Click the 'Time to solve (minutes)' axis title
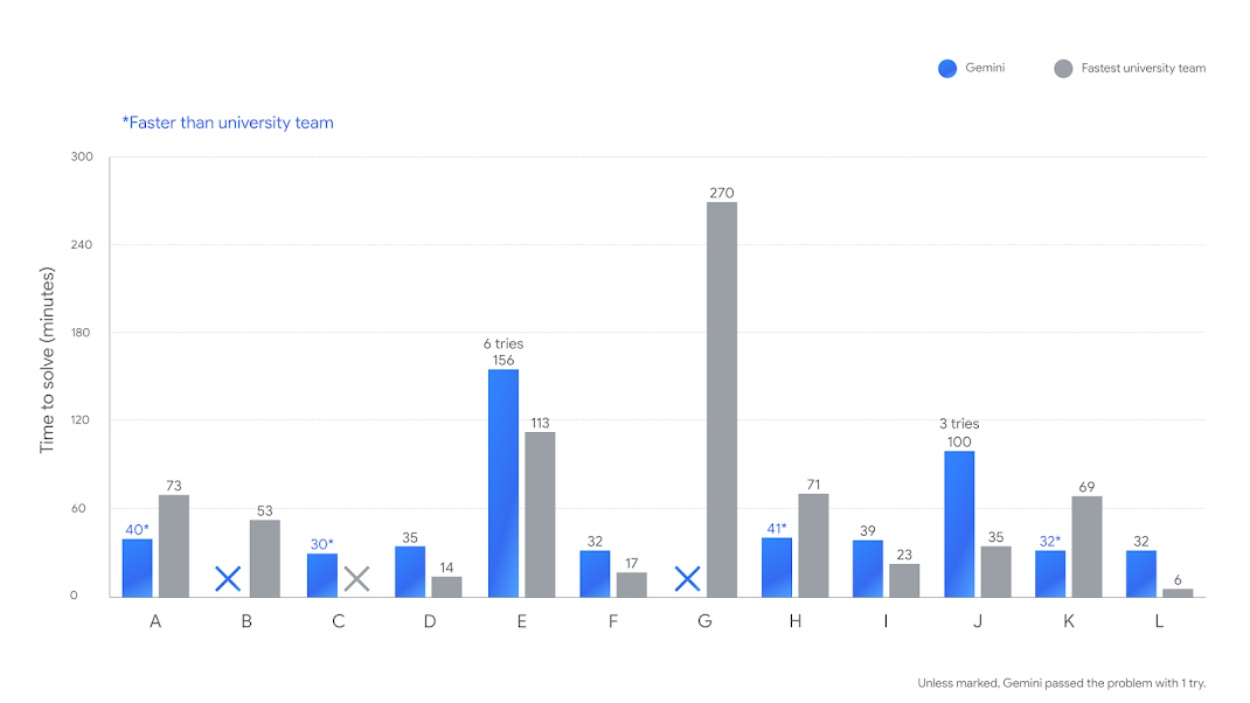The image size is (1250, 703). point(46,361)
